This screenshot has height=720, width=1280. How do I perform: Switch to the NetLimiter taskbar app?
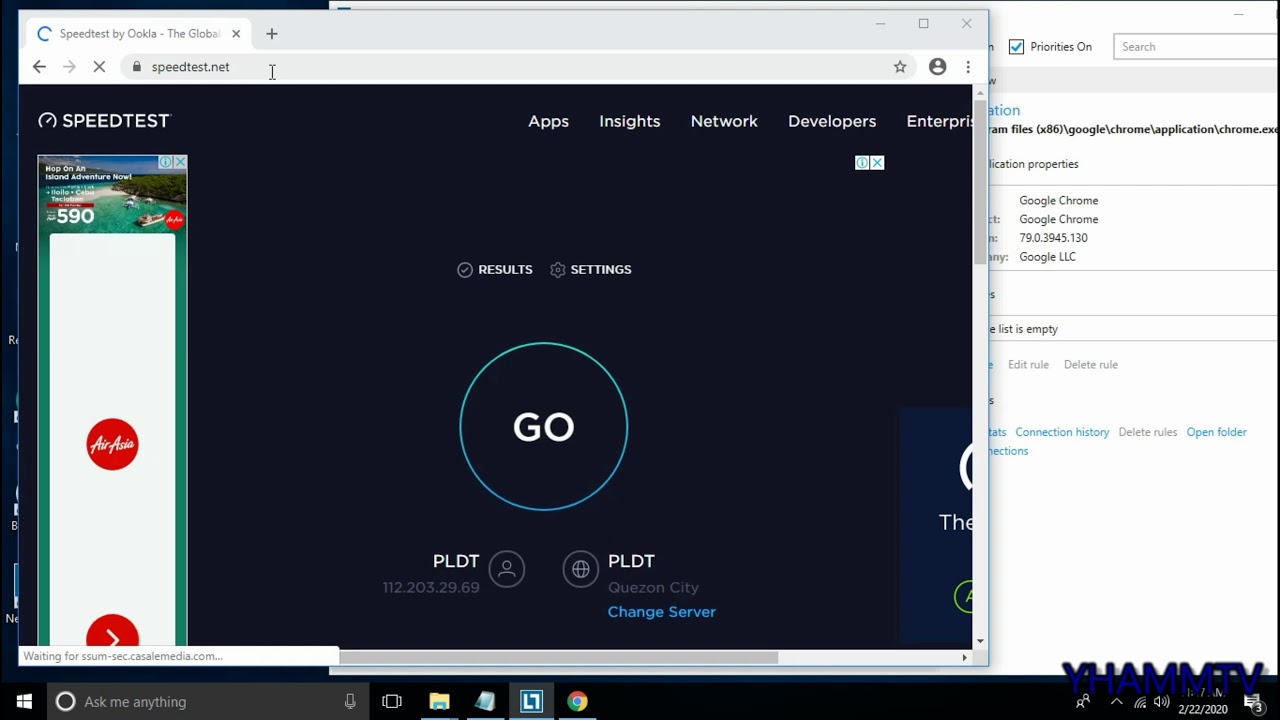point(531,702)
